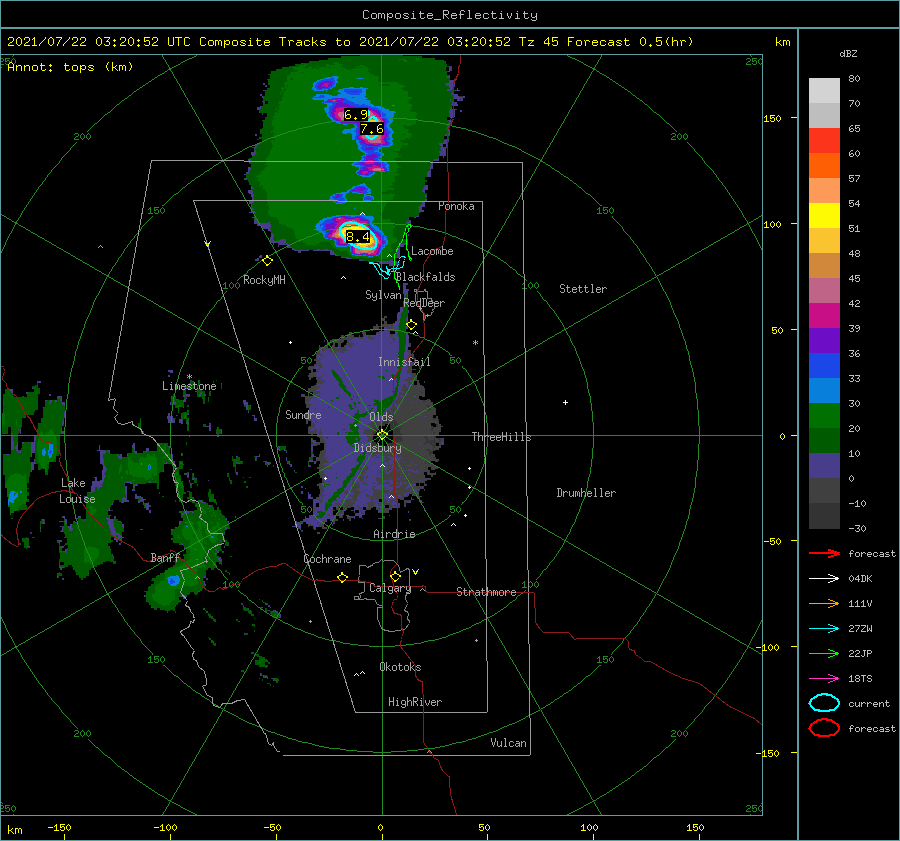
Task: Click the Strathmore label
Action: pyautogui.click(x=486, y=592)
